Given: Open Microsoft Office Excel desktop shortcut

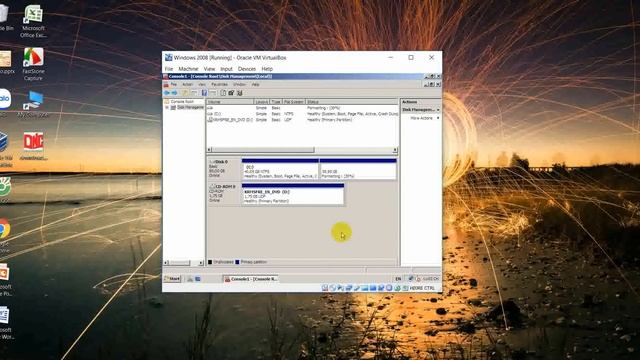Looking at the screenshot, I should (33, 21).
